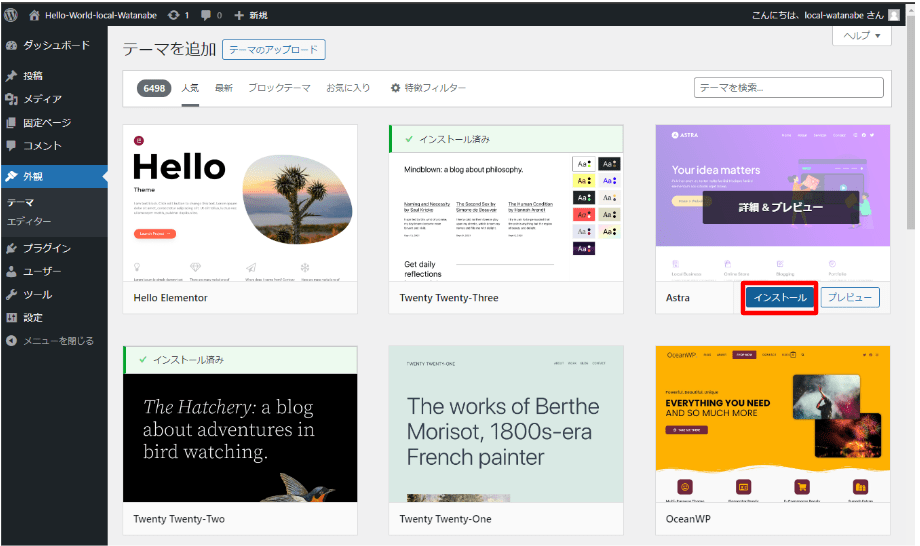Click テーマを追加 page heading
Image resolution: width=920 pixels, height=546 pixels.
tap(169, 49)
